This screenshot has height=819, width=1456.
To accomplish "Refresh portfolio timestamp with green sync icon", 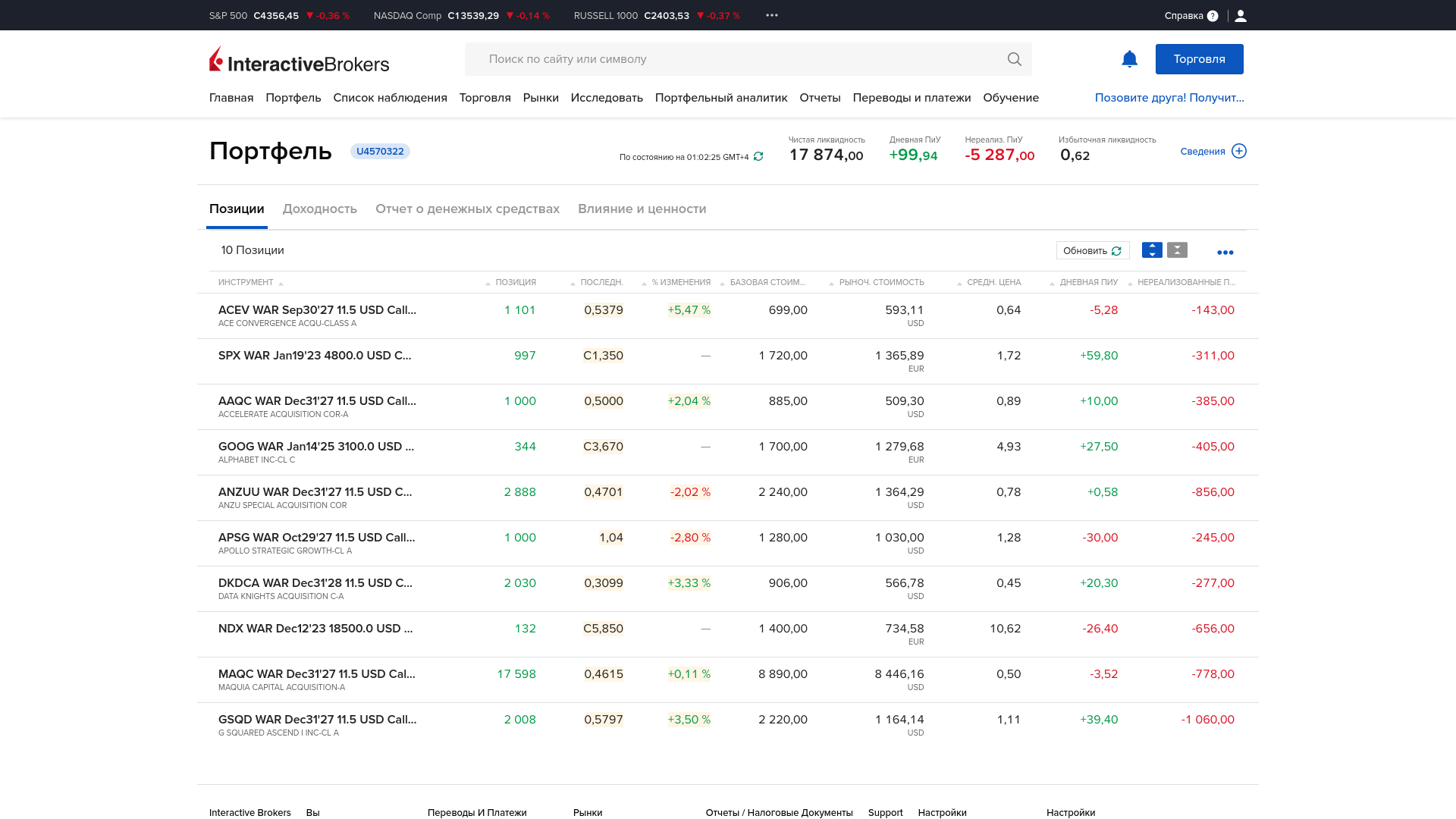I will [758, 157].
